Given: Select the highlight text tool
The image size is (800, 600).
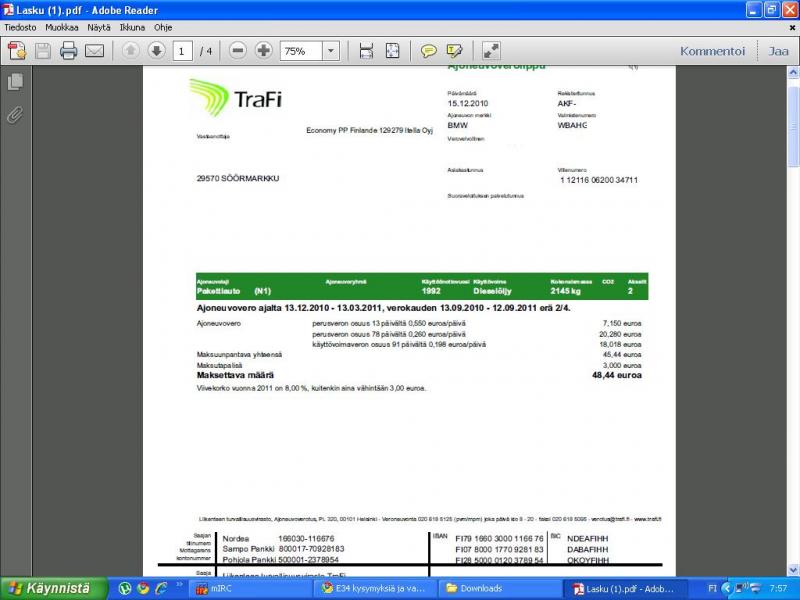Looking at the screenshot, I should (x=455, y=51).
